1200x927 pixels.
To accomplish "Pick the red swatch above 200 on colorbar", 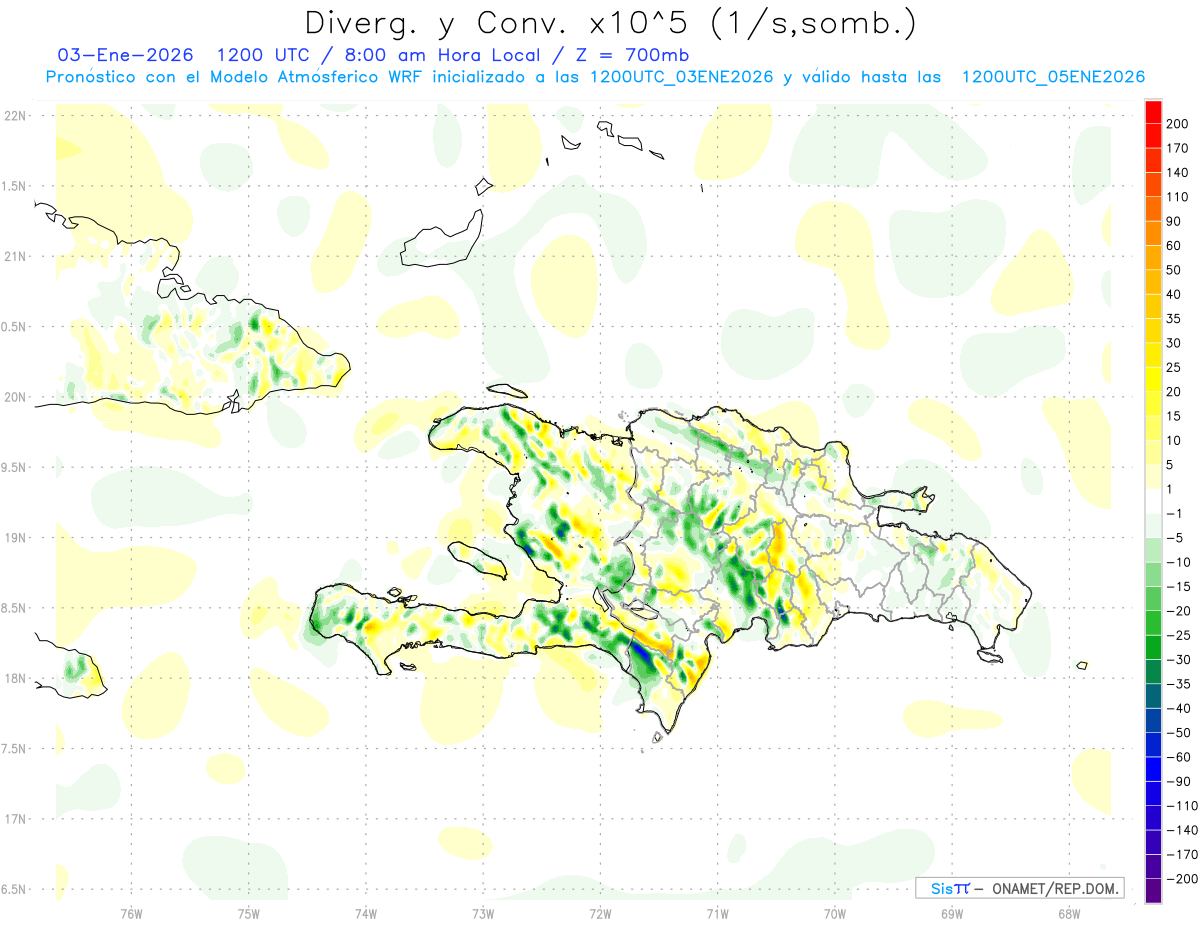I will pyautogui.click(x=1153, y=112).
